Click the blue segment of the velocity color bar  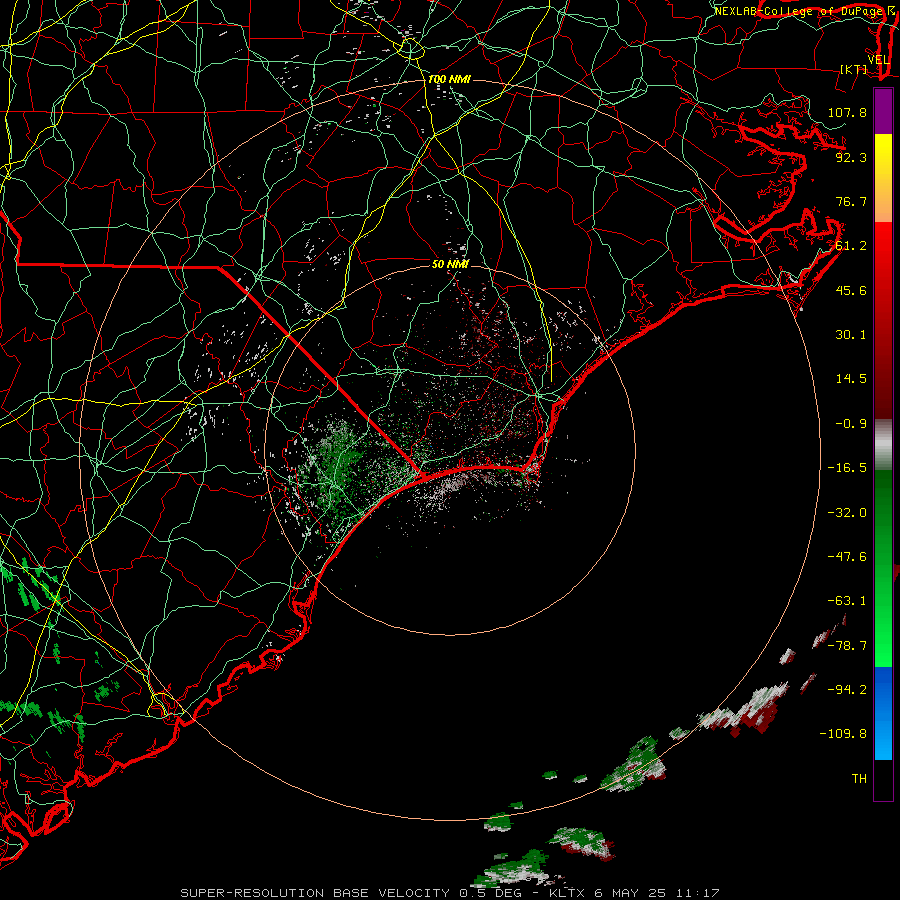point(883,713)
